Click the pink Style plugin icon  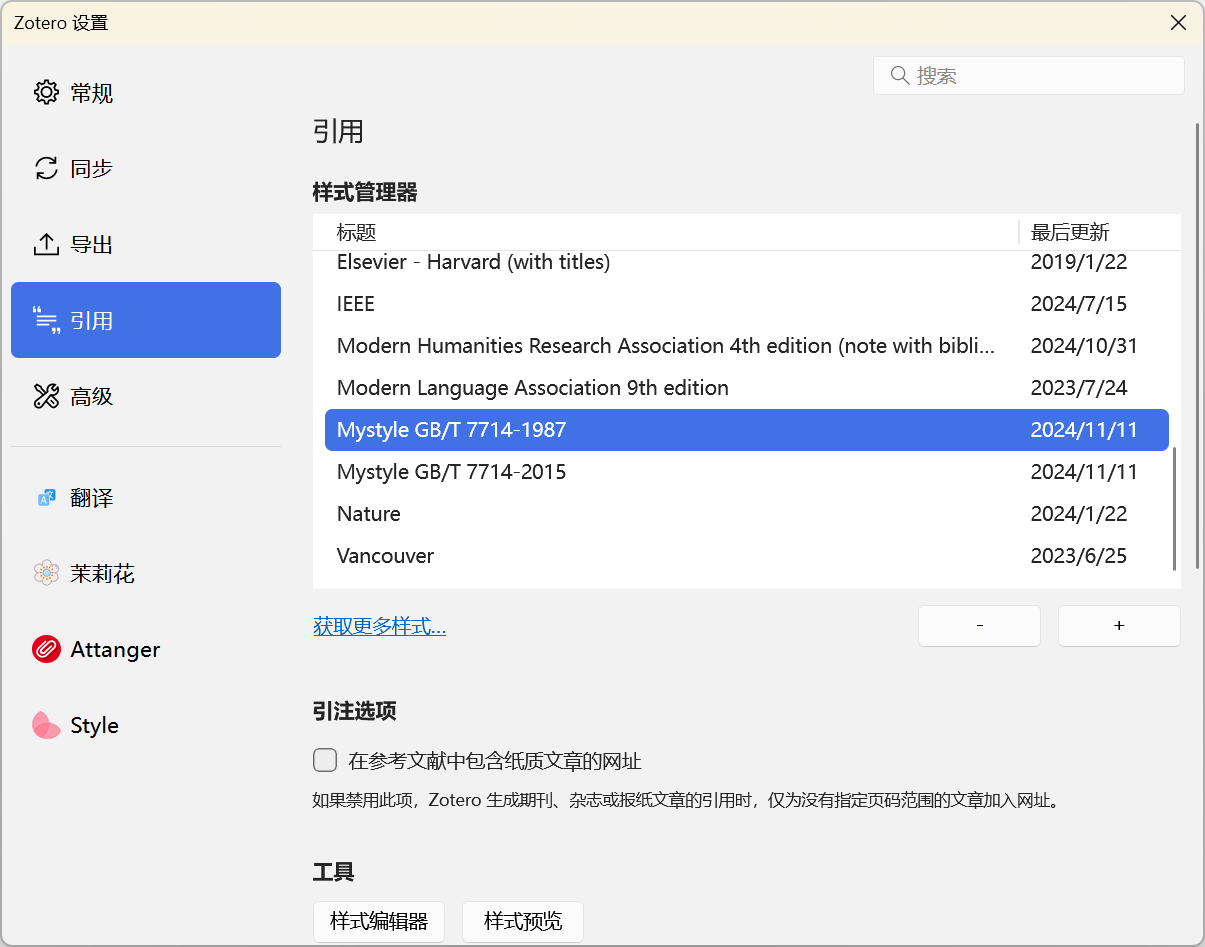point(46,725)
